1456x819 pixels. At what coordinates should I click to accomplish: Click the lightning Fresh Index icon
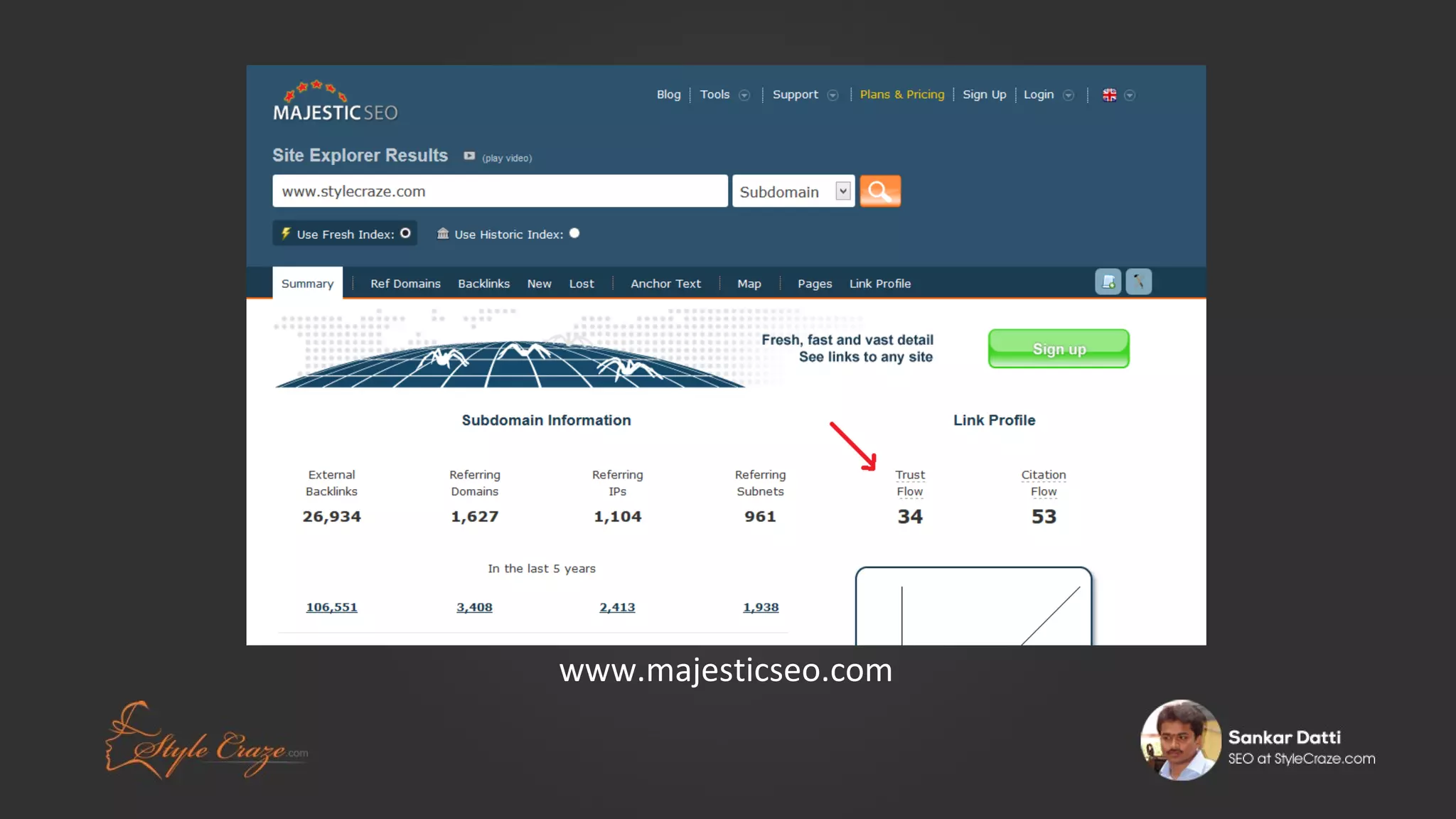click(x=286, y=233)
